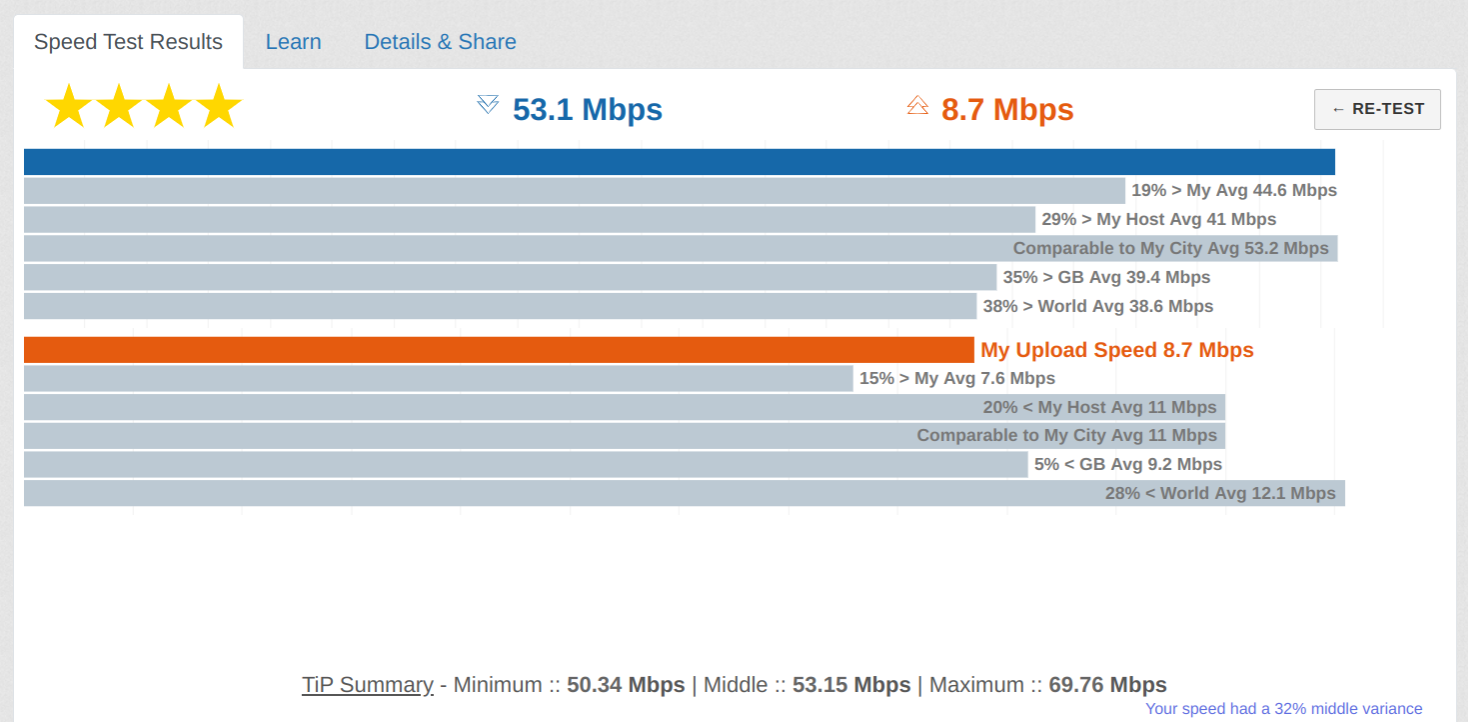1468x722 pixels.
Task: Select the first rating star
Action: click(69, 105)
